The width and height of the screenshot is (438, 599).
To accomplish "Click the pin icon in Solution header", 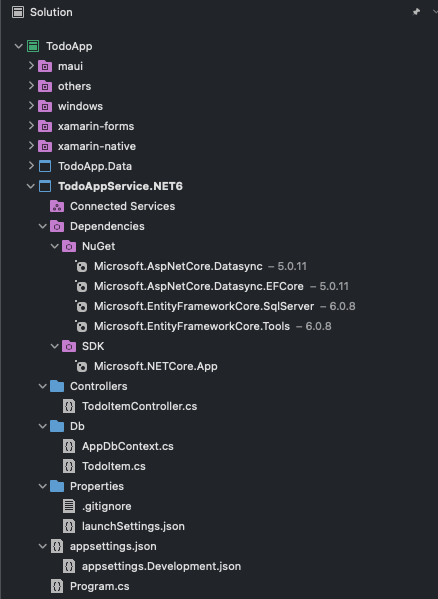I will [x=416, y=12].
